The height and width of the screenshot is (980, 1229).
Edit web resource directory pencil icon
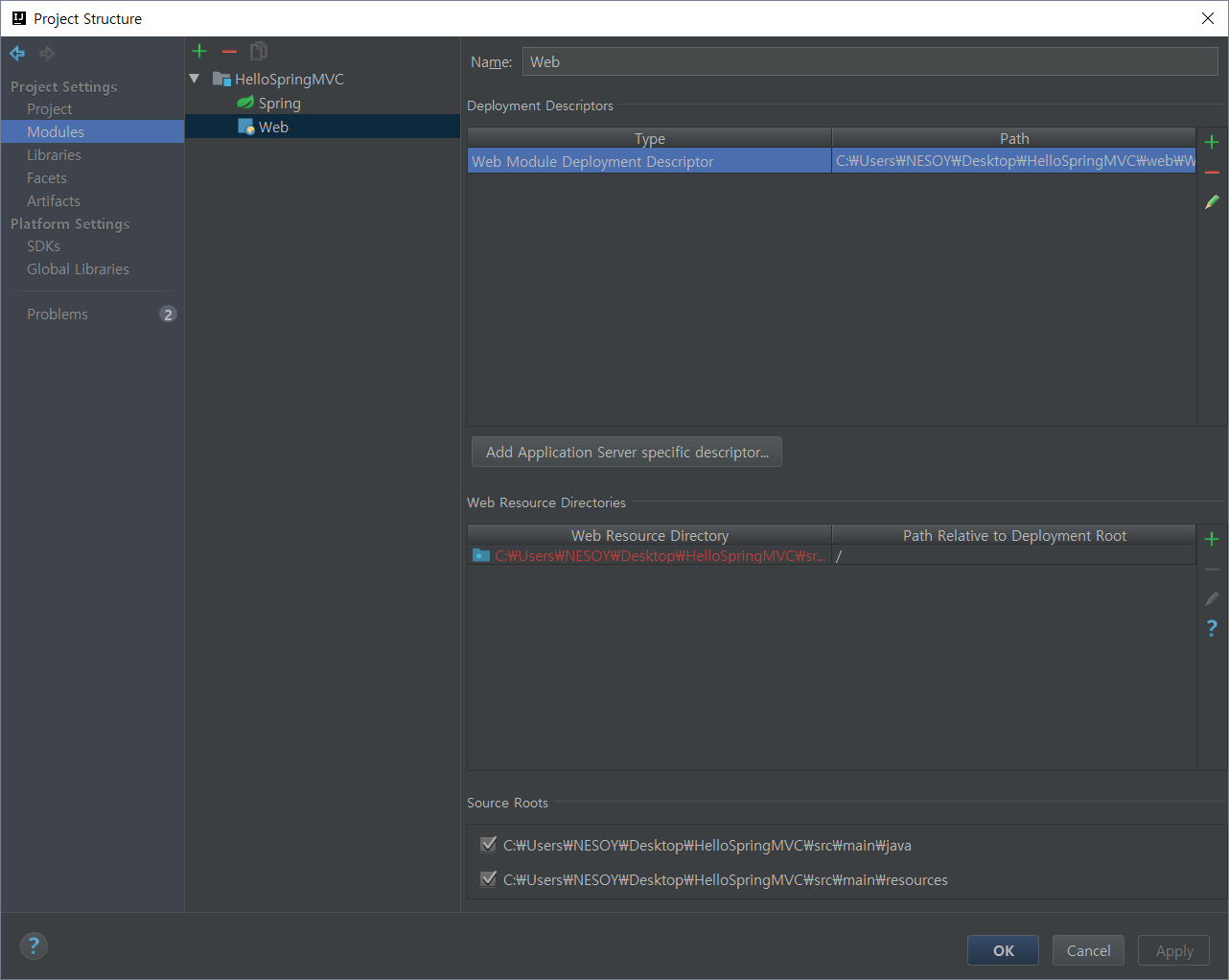pos(1212,599)
